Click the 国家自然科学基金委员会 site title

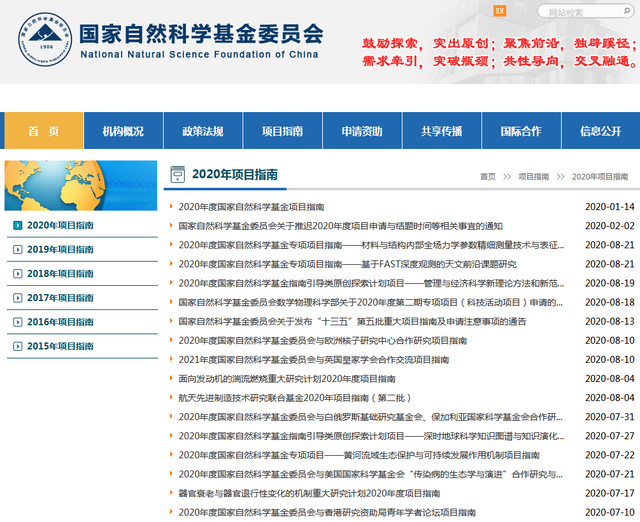(x=201, y=33)
